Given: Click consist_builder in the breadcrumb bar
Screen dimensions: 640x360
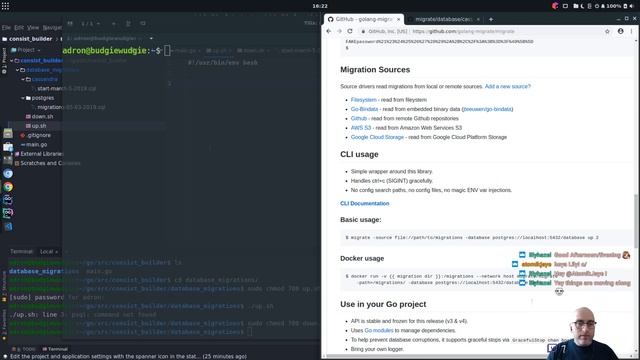Looking at the screenshot, I should [x=31, y=39].
